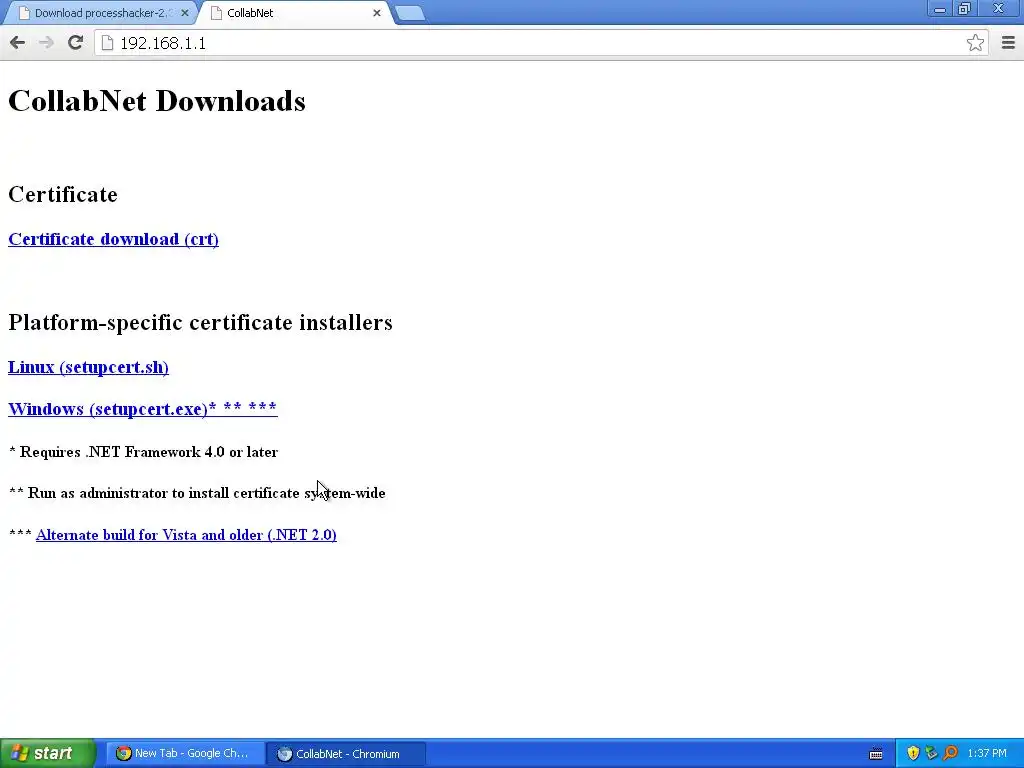Click the page icon in the address bar
This screenshot has height=768, width=1024.
[108, 43]
